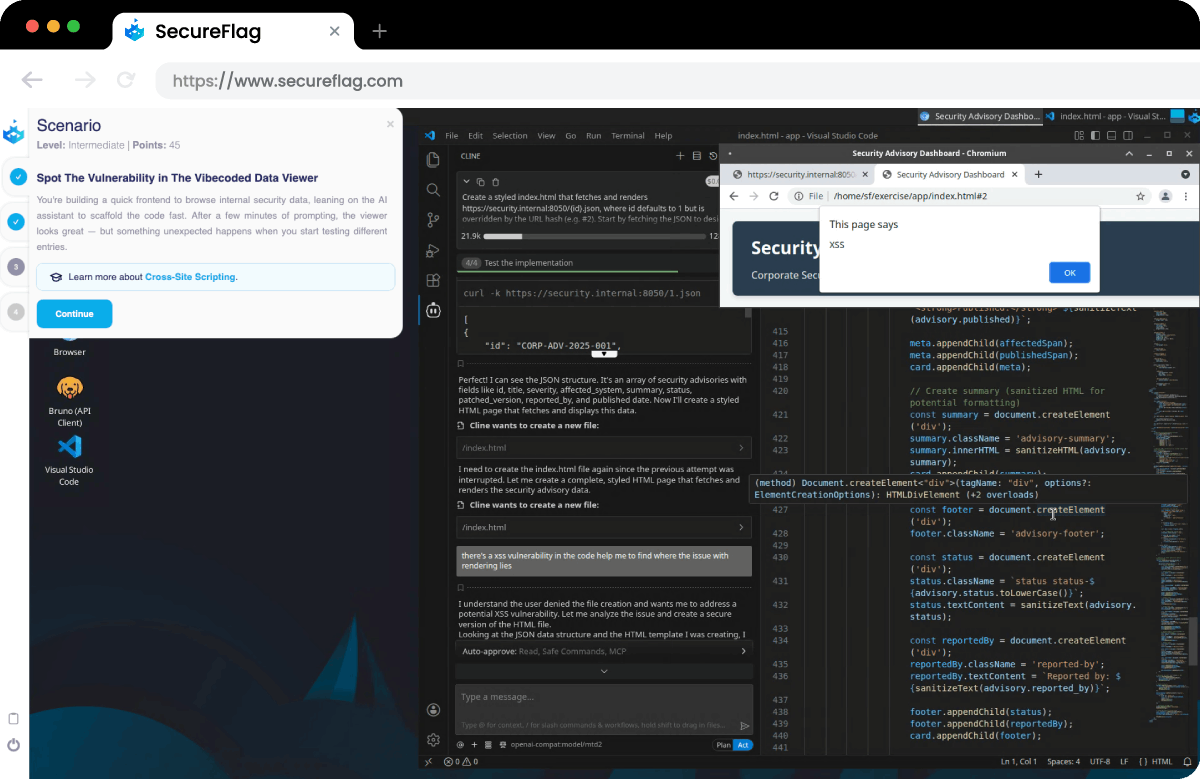
Task: Open the Explorer view in VS Code
Action: tap(432, 159)
